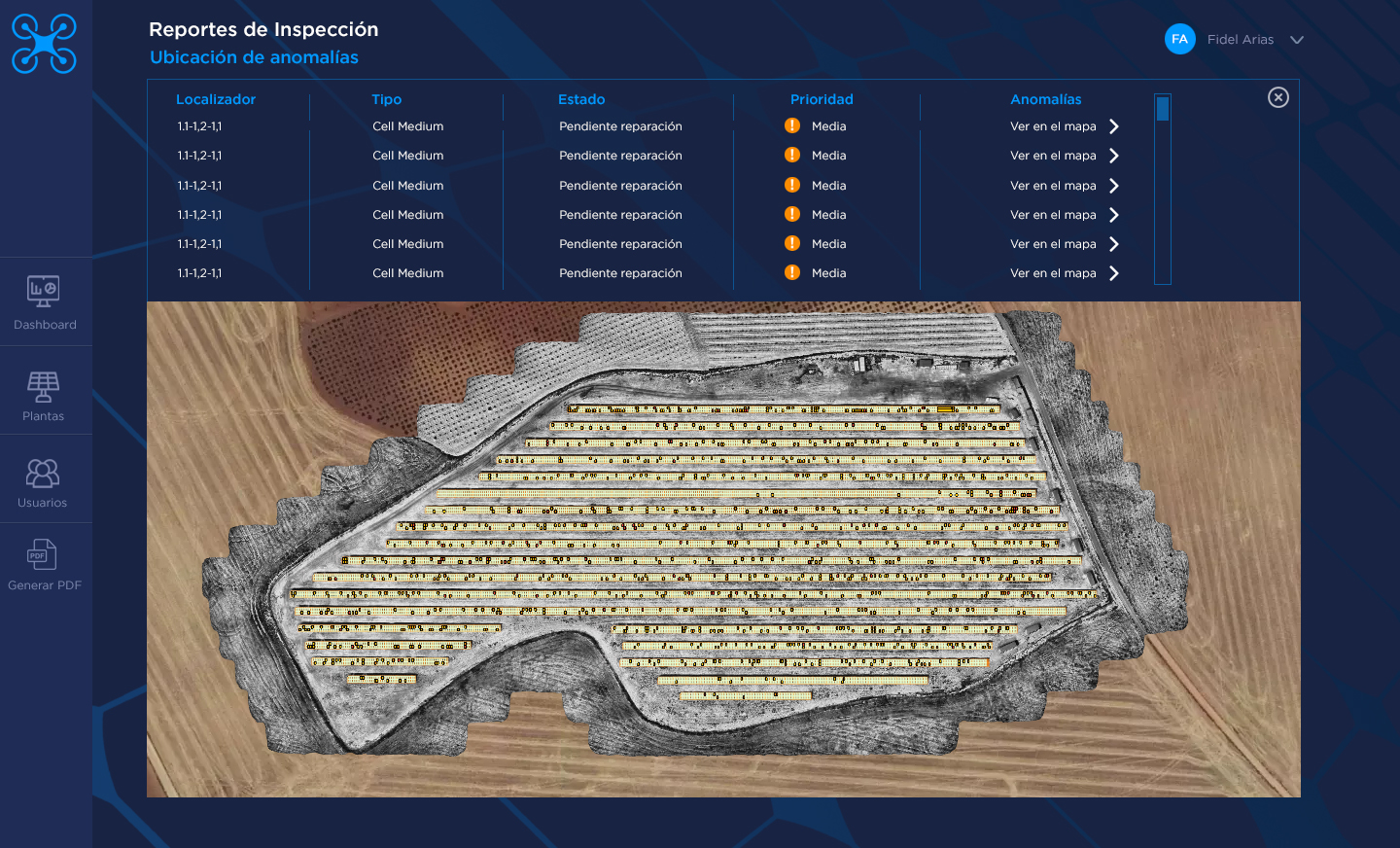Open 'Ver en el mapa' in sixth row
This screenshot has width=1400, height=848.
point(1053,273)
